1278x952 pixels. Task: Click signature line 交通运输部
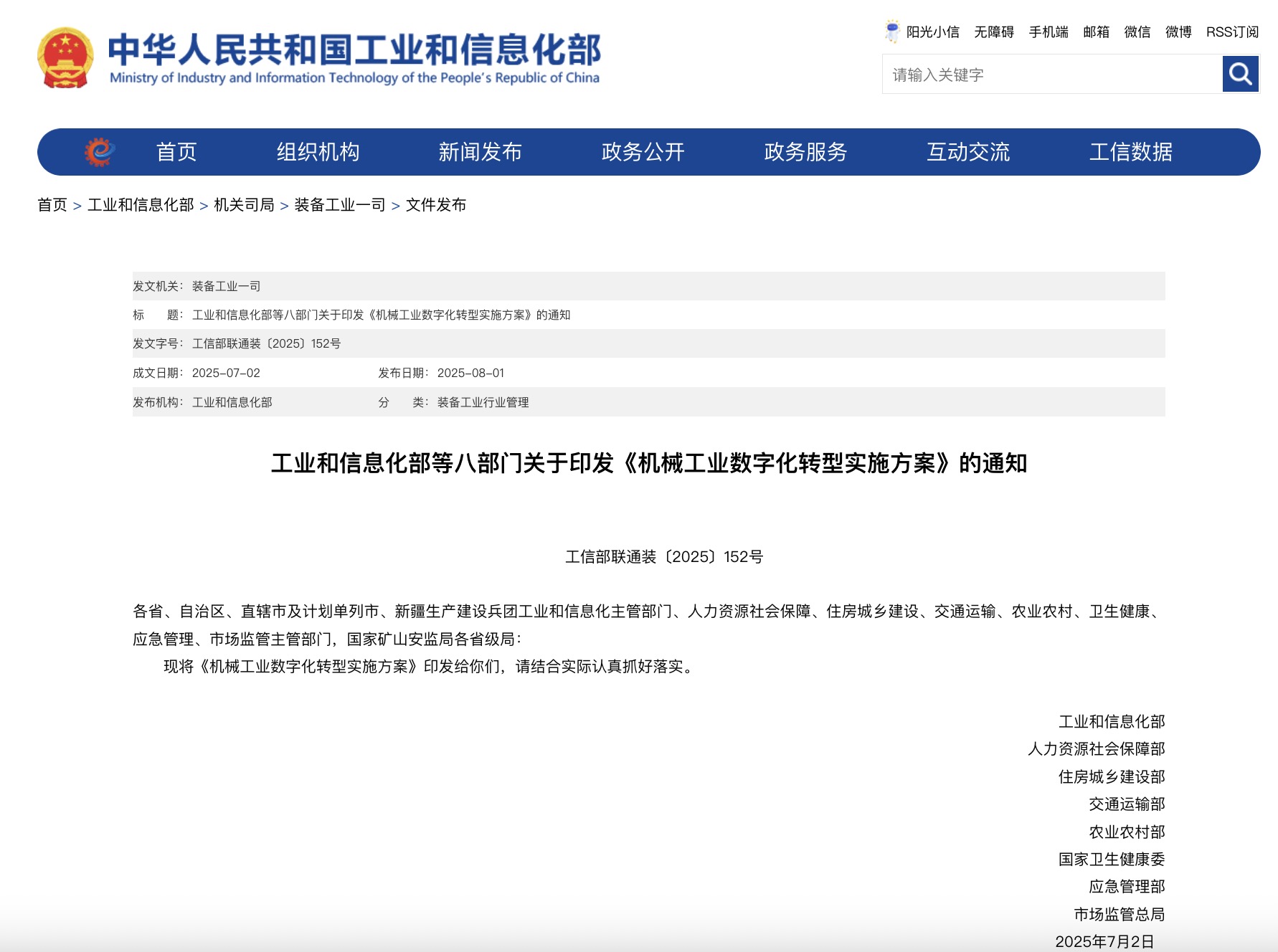point(1127,804)
